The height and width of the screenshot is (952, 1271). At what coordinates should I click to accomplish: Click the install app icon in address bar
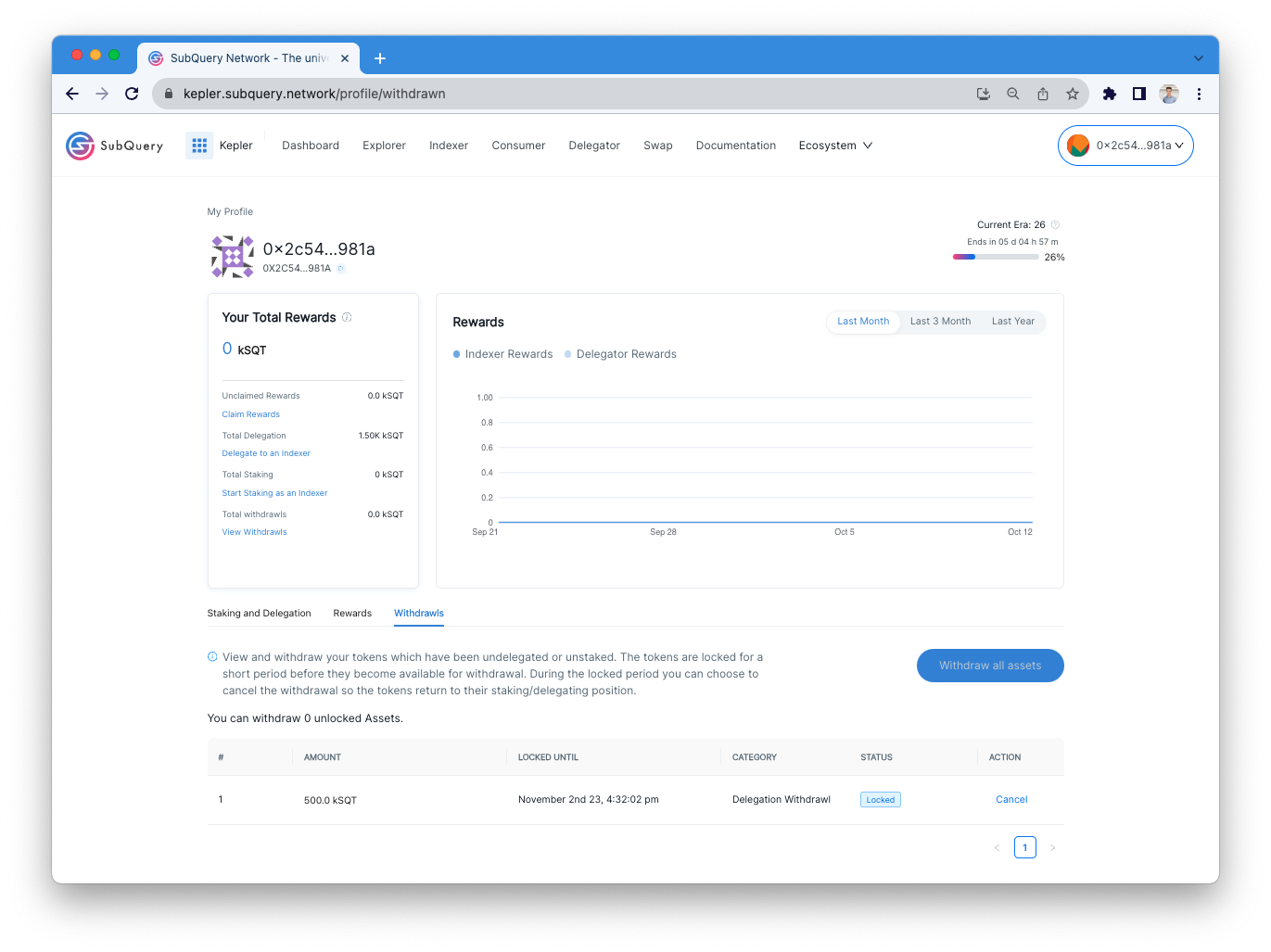point(984,94)
